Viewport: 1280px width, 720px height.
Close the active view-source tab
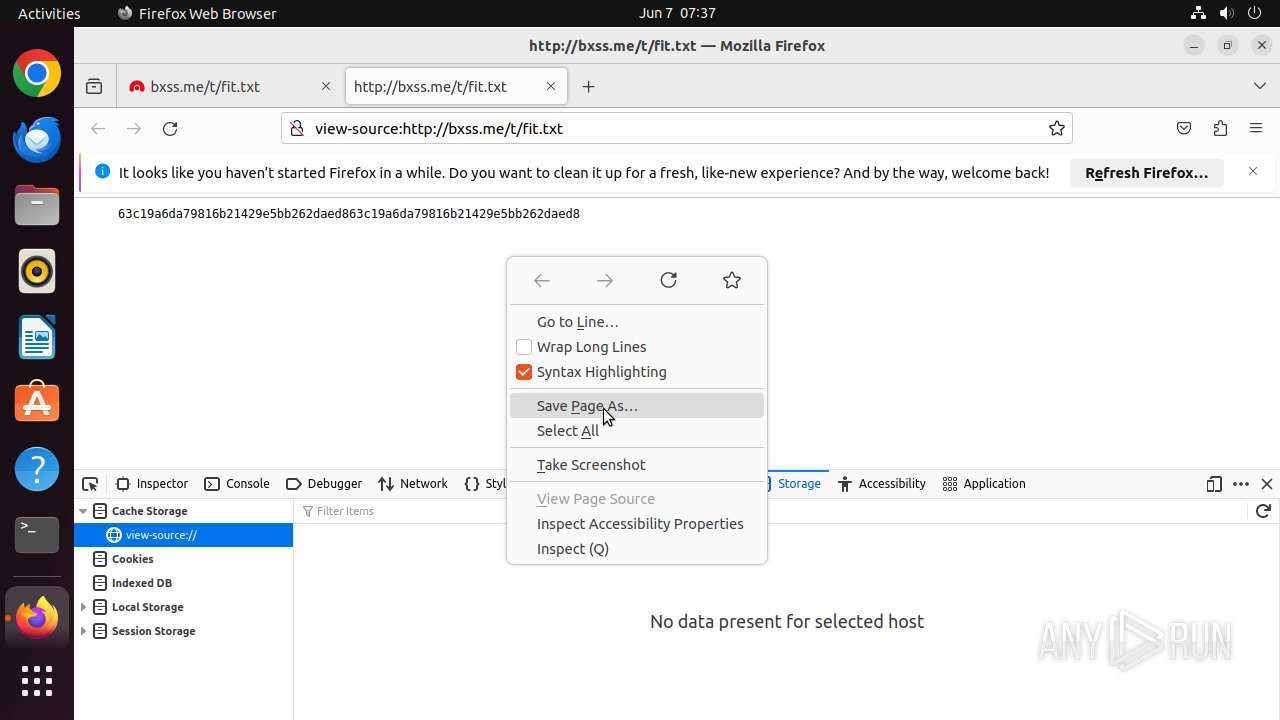pos(550,87)
